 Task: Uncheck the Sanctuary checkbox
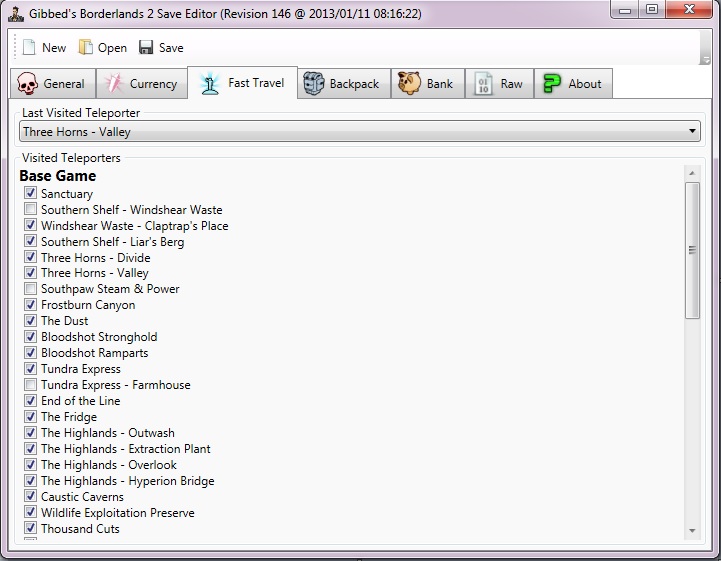30,193
